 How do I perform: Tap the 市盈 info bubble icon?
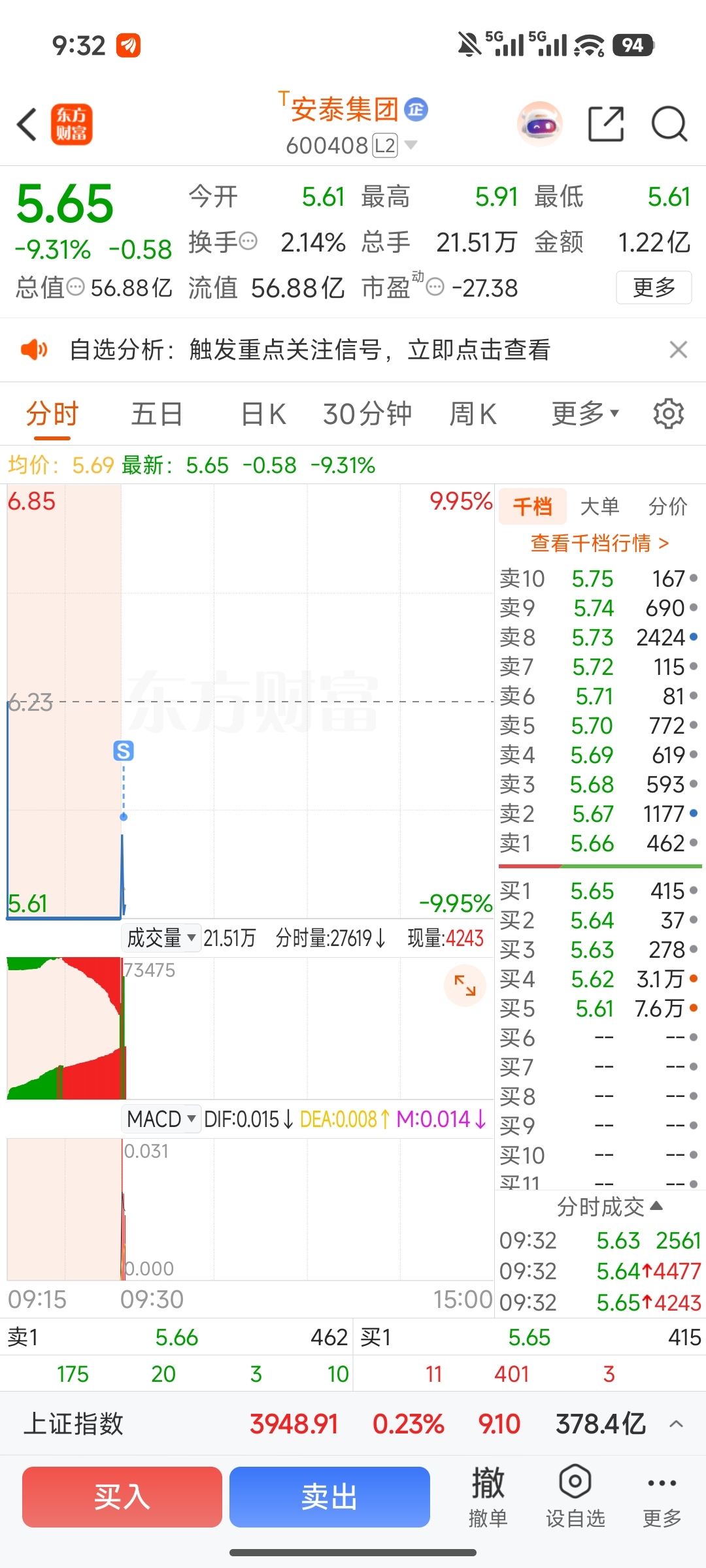click(435, 287)
